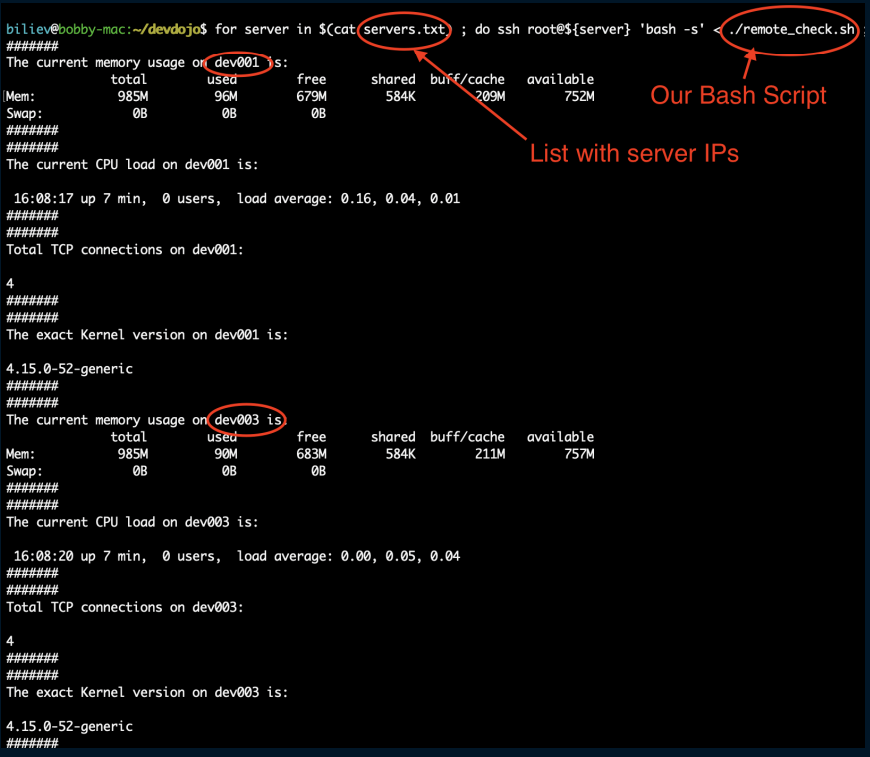Image resolution: width=870 pixels, height=757 pixels.
Task: Click the "Mem:" label in dev003's memory table
Action: (21, 454)
